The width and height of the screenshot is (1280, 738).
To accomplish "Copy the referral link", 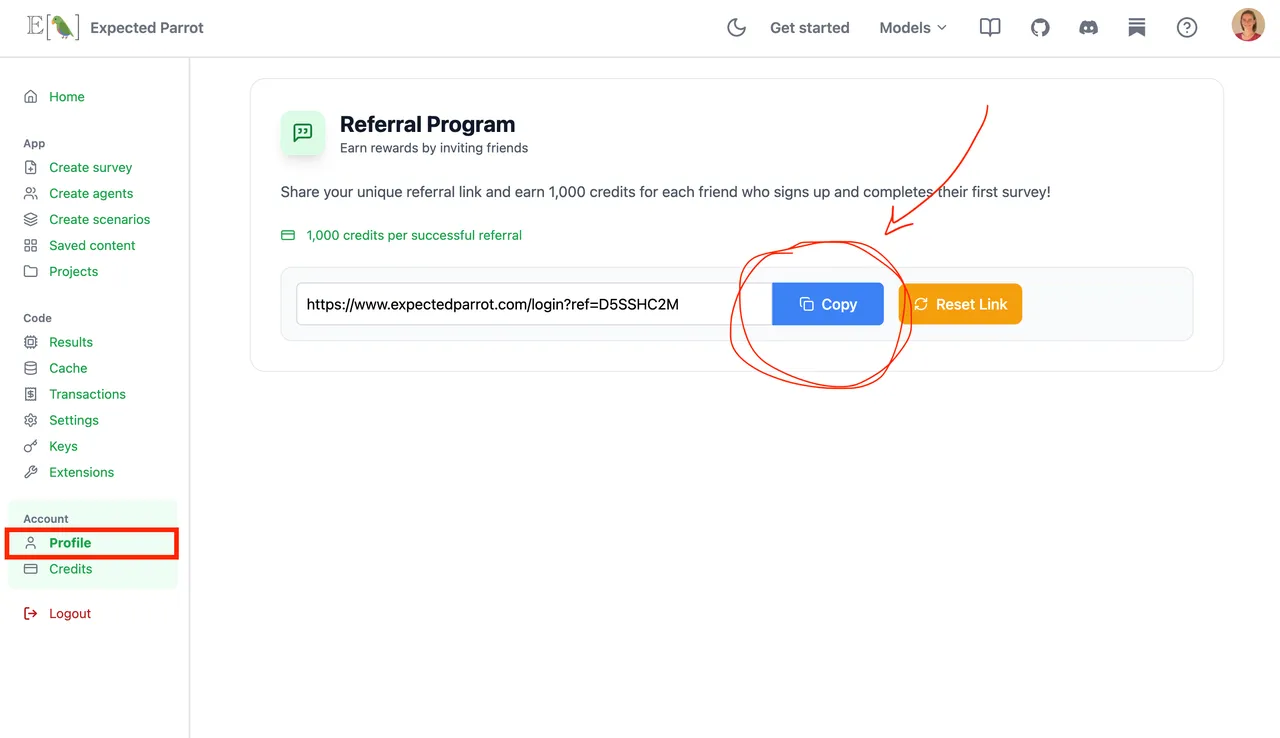I will (828, 304).
